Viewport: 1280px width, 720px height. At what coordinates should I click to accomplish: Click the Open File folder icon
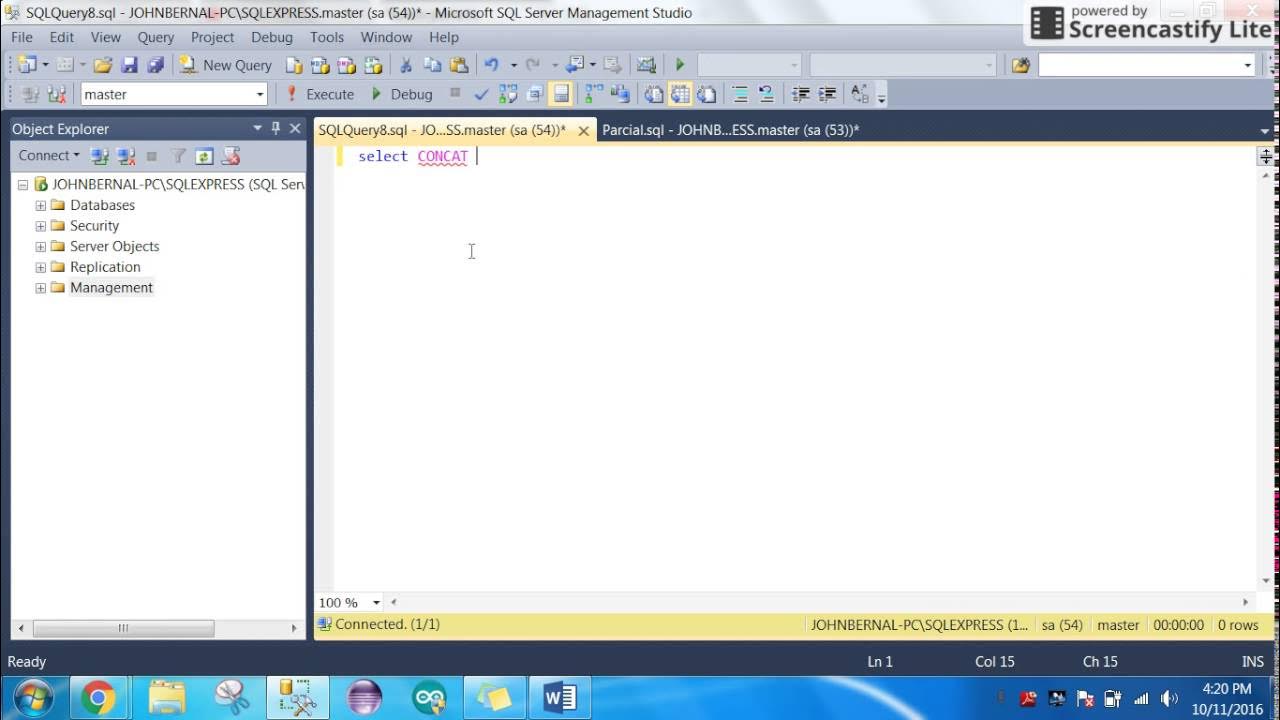[102, 65]
